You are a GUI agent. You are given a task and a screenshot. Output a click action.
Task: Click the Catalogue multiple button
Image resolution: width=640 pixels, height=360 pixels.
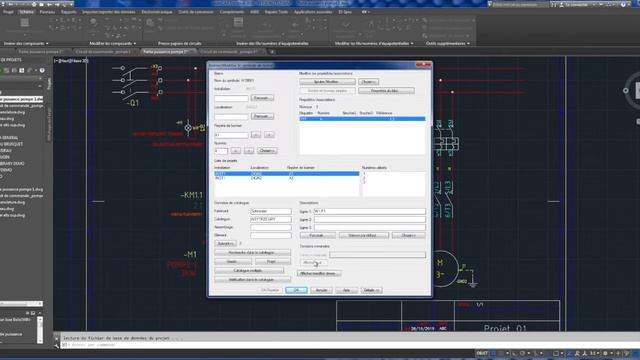(249, 271)
